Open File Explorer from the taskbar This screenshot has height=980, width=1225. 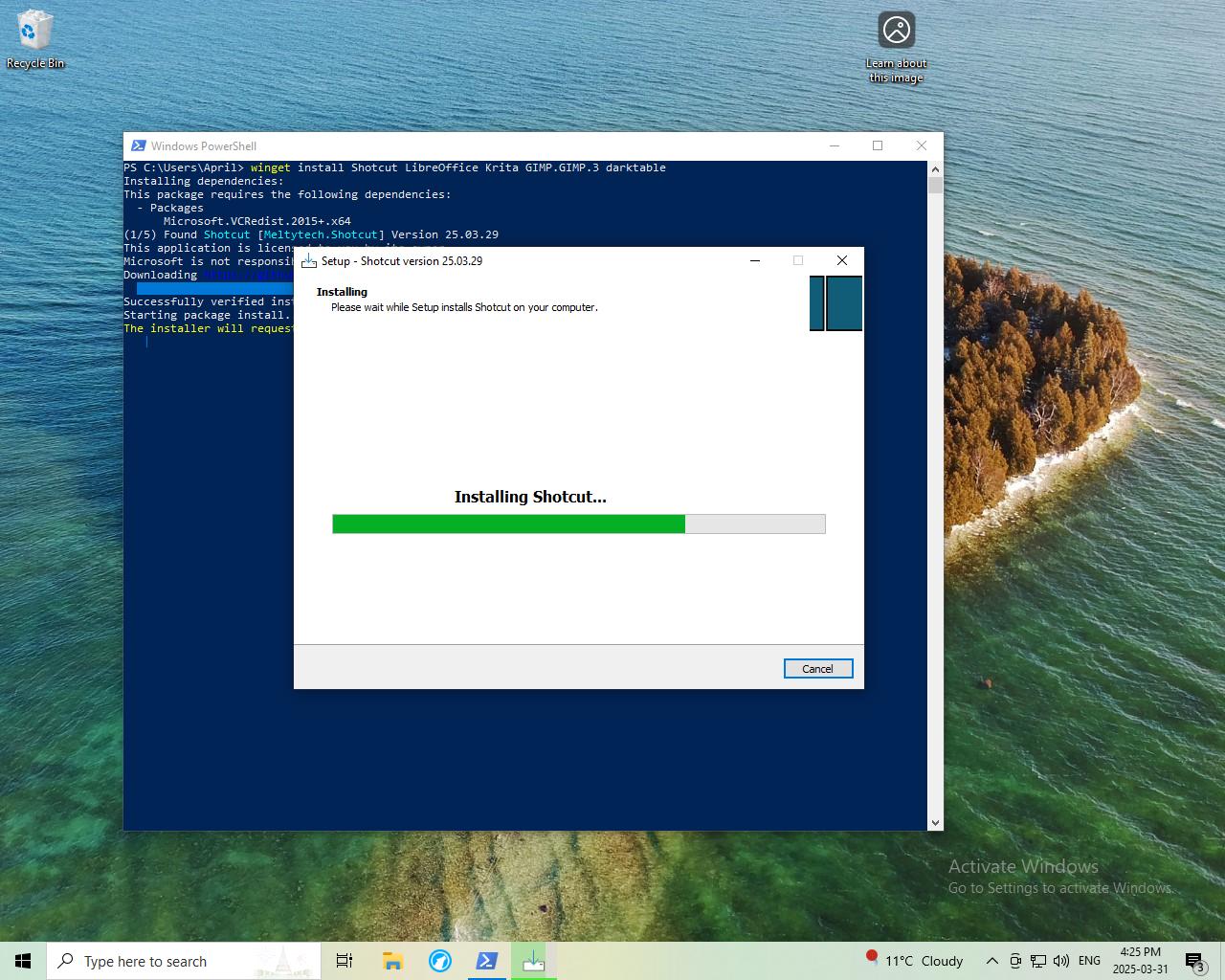click(x=392, y=961)
